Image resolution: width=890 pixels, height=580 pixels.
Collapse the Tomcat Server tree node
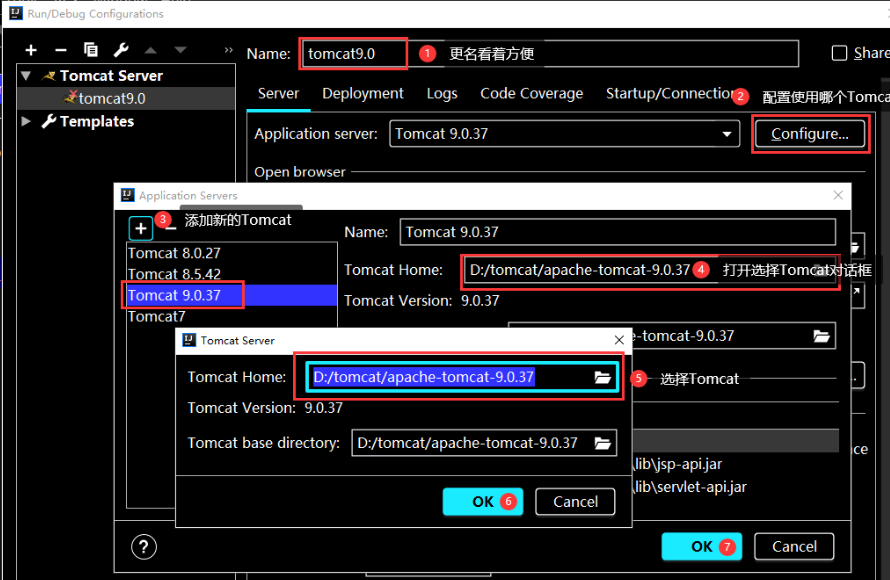click(x=24, y=75)
